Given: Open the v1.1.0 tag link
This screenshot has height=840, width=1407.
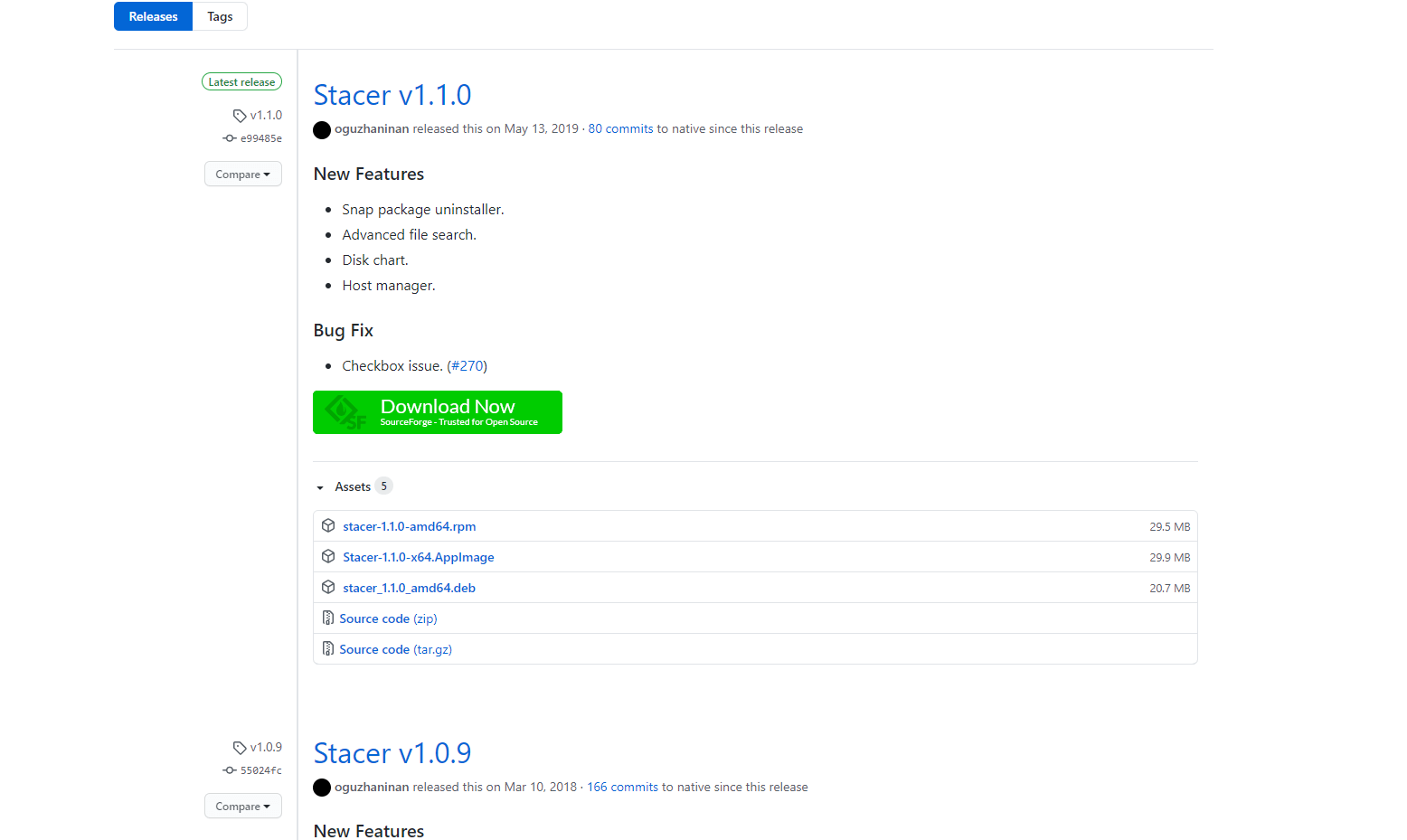Looking at the screenshot, I should (x=266, y=116).
